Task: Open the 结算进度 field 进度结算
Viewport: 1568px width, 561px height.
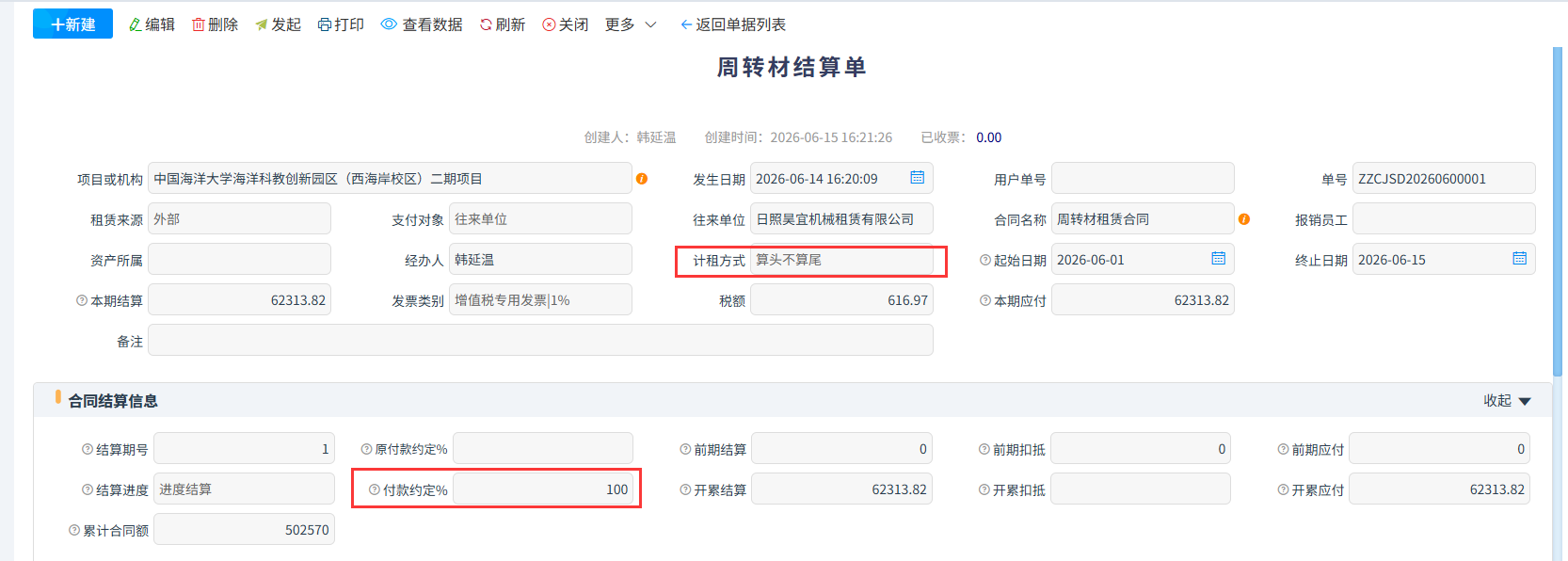Action: (x=244, y=489)
